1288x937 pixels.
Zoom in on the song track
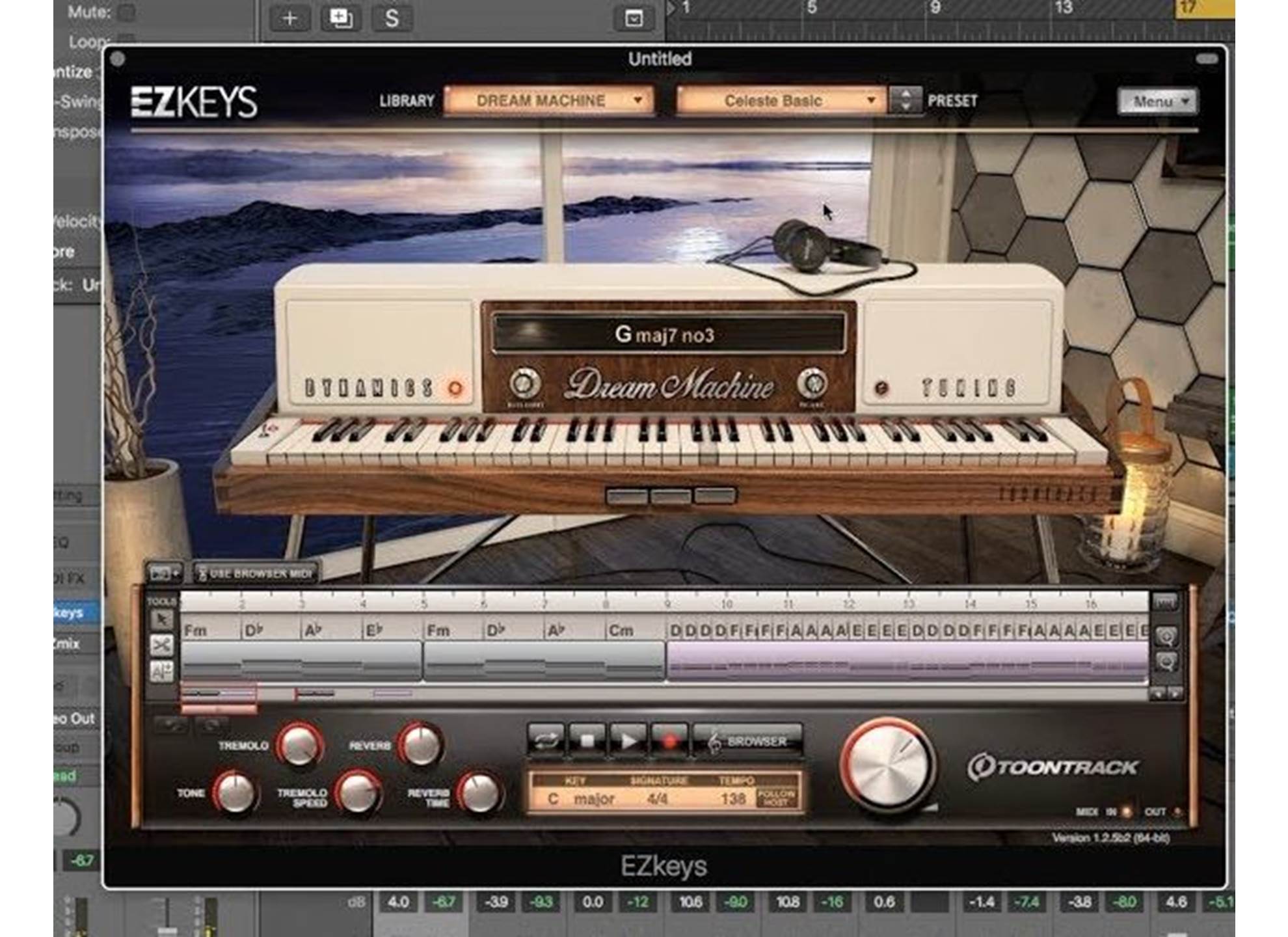tap(1166, 637)
